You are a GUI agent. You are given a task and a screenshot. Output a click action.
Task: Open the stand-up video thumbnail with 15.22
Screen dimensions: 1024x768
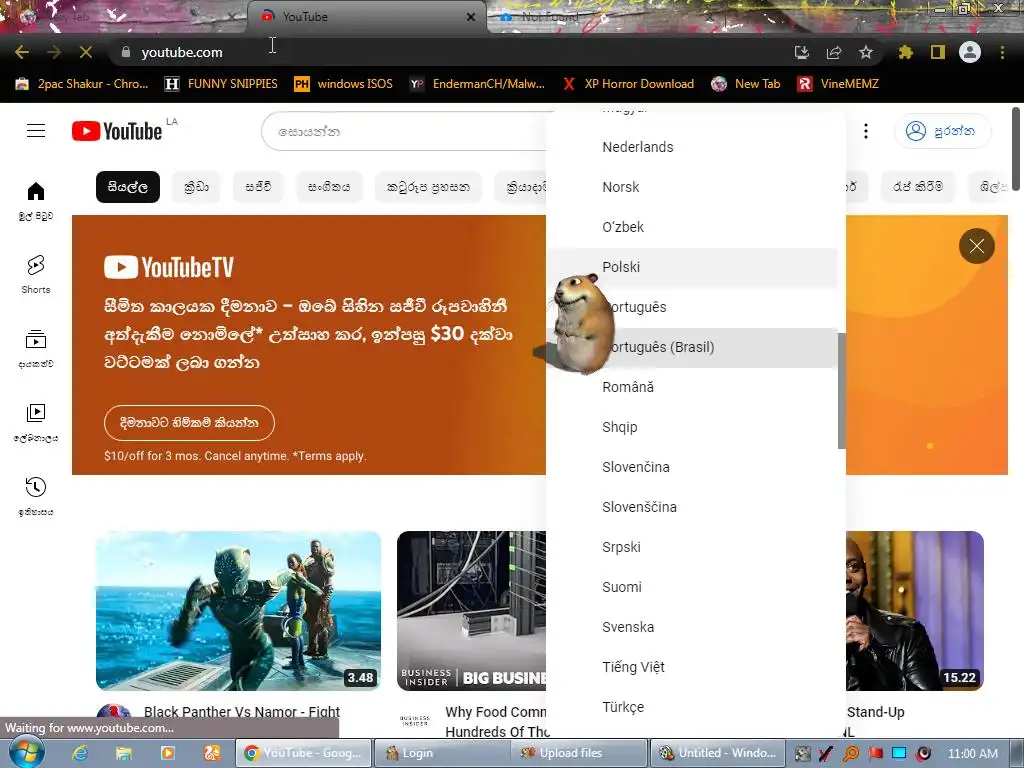914,611
